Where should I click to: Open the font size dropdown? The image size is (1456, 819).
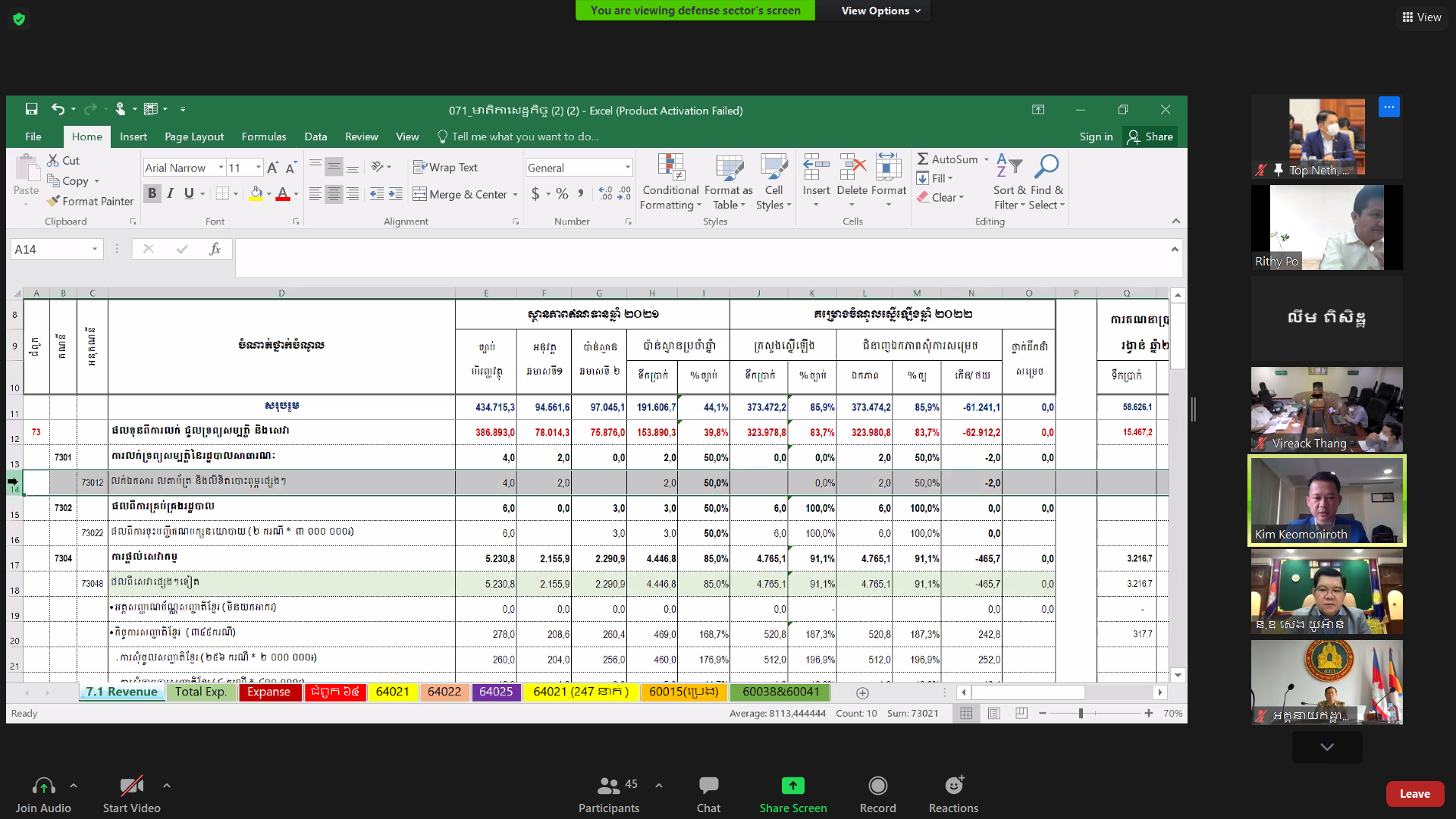coord(259,168)
